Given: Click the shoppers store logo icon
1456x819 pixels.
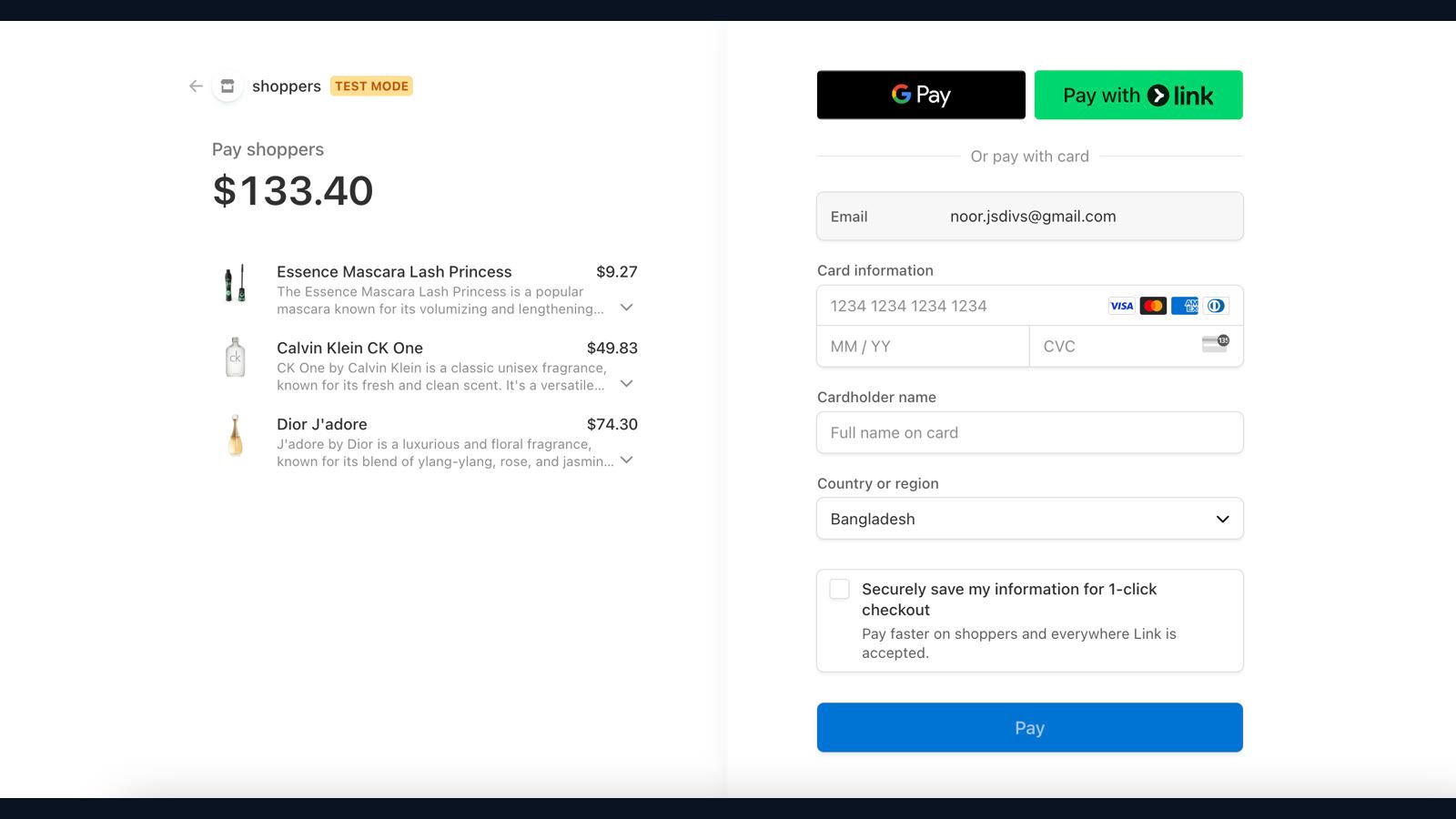Looking at the screenshot, I should click(x=227, y=86).
